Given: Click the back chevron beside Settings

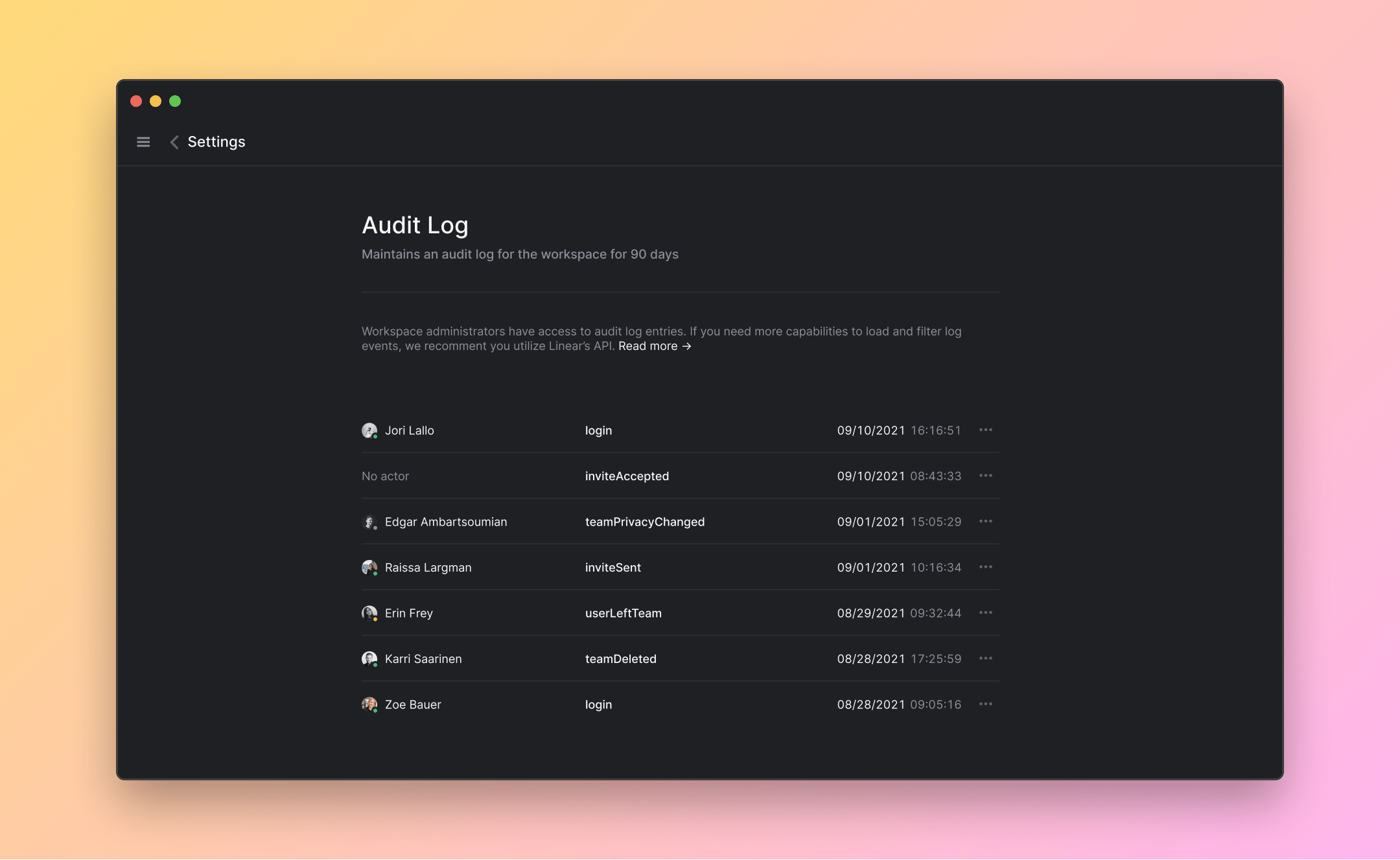Looking at the screenshot, I should [174, 142].
